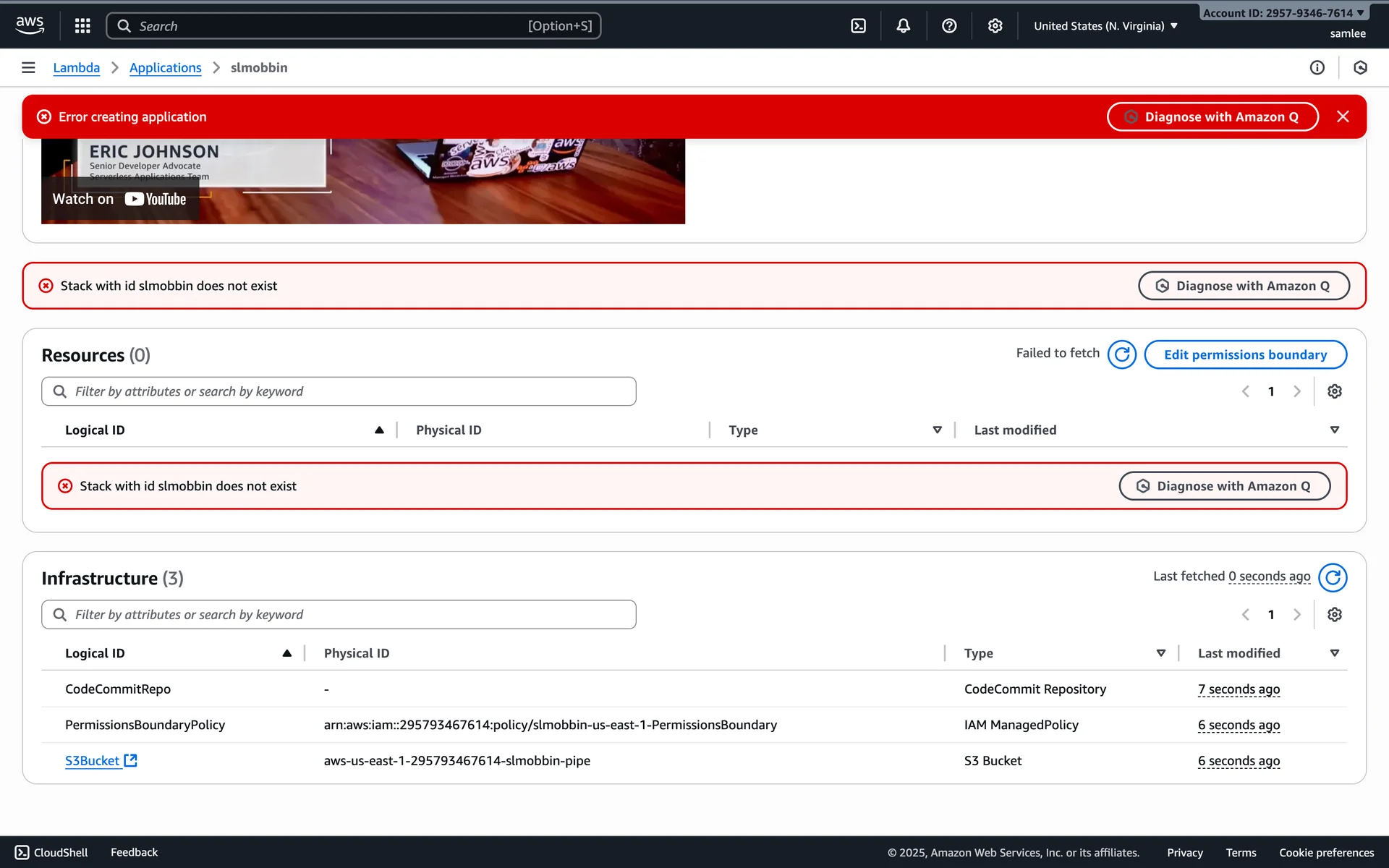Toggle the side navigation hamburger menu
The image size is (1389, 868).
click(x=28, y=67)
